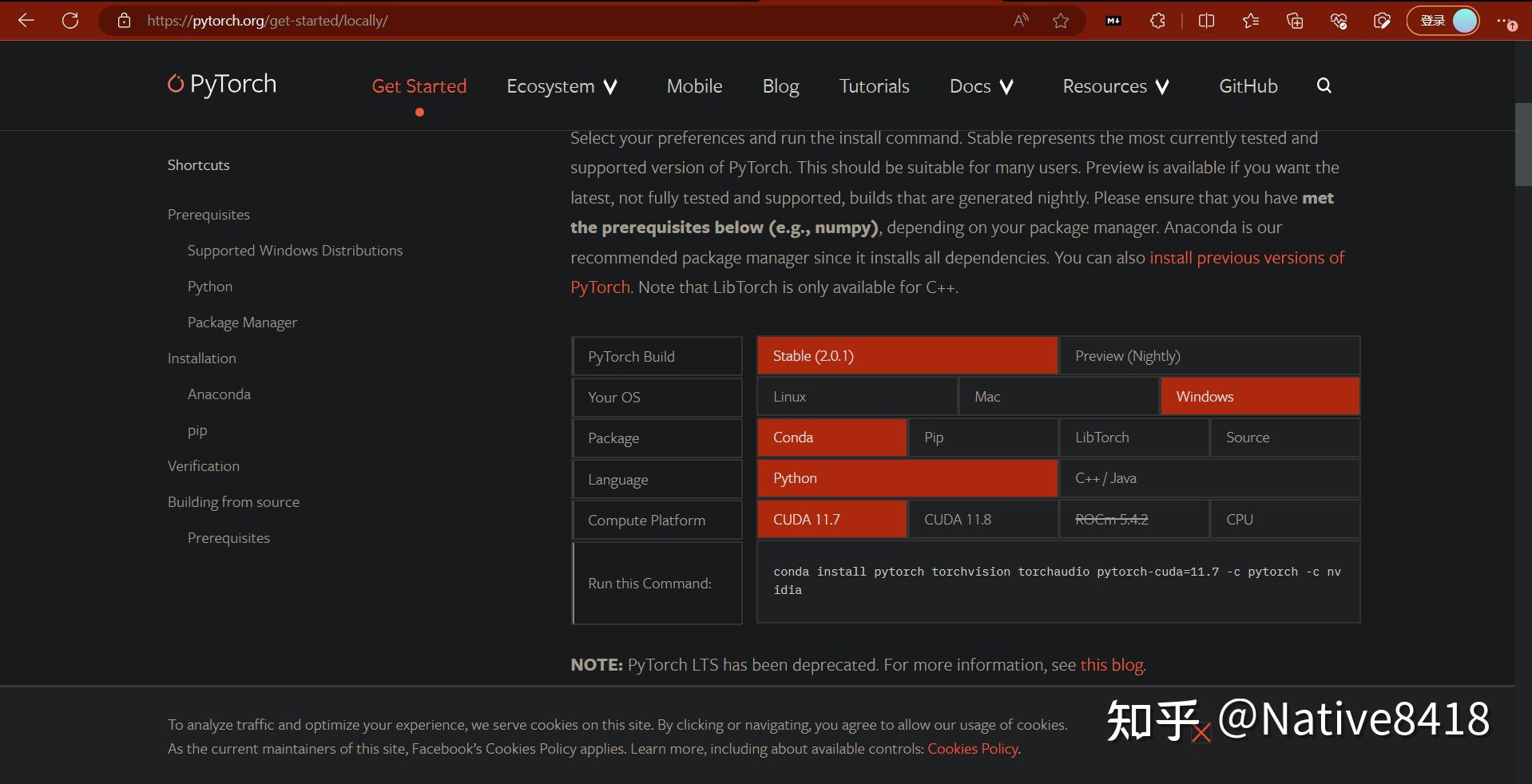Pick CUDA 11.8 compute platform
This screenshot has height=784, width=1532.
point(983,520)
